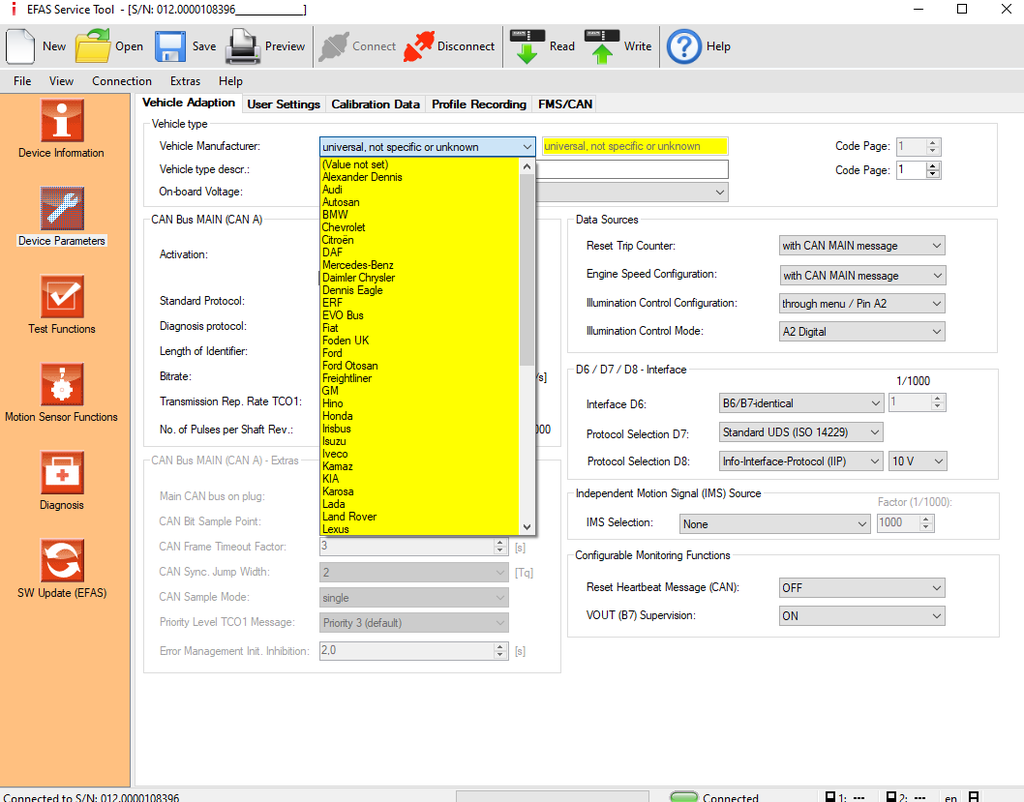
Task: Select the Vehicle Adaption tab
Action: click(189, 103)
